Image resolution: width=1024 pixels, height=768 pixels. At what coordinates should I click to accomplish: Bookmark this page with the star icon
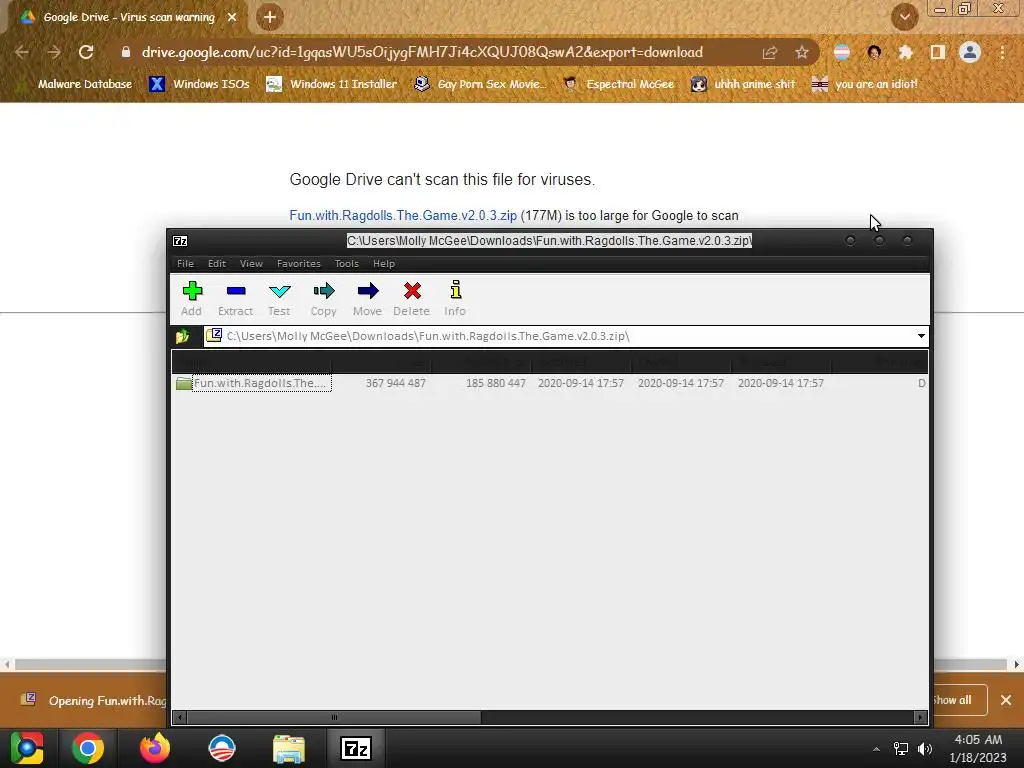[x=802, y=52]
